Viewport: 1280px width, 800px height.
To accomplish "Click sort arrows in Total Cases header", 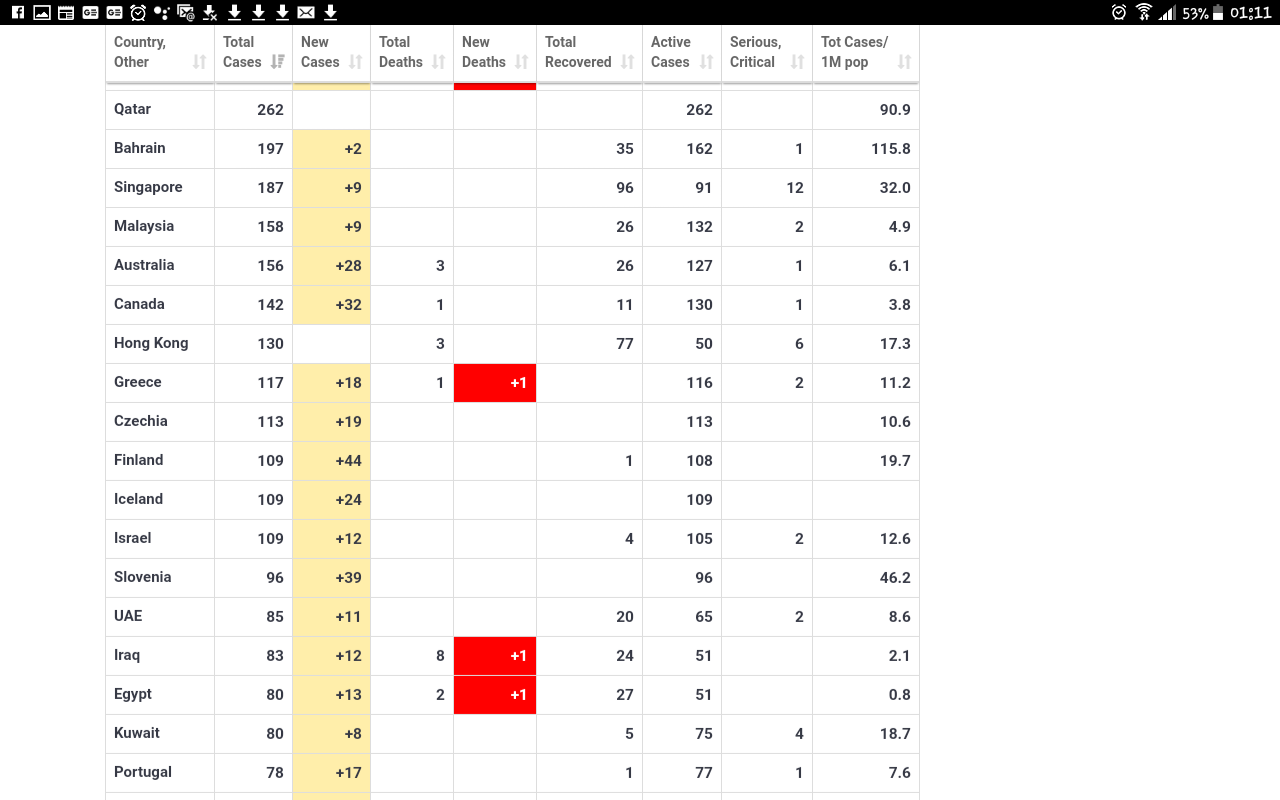I will [x=278, y=62].
